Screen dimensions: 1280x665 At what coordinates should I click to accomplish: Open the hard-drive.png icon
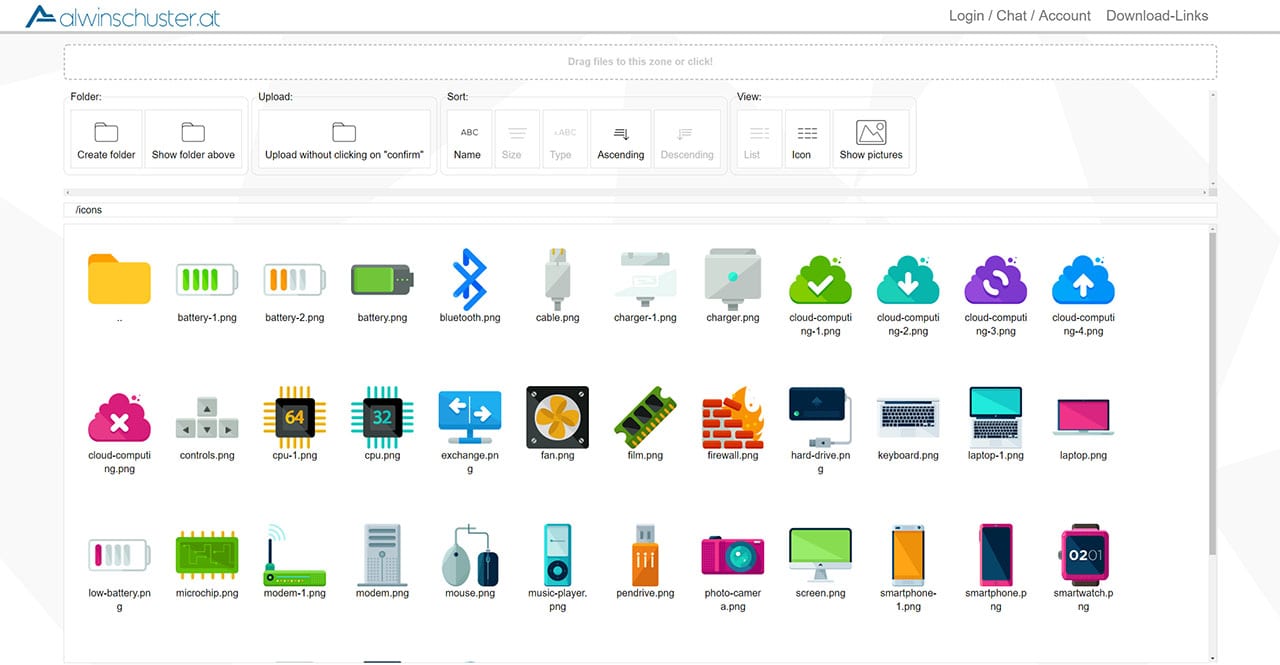(820, 417)
